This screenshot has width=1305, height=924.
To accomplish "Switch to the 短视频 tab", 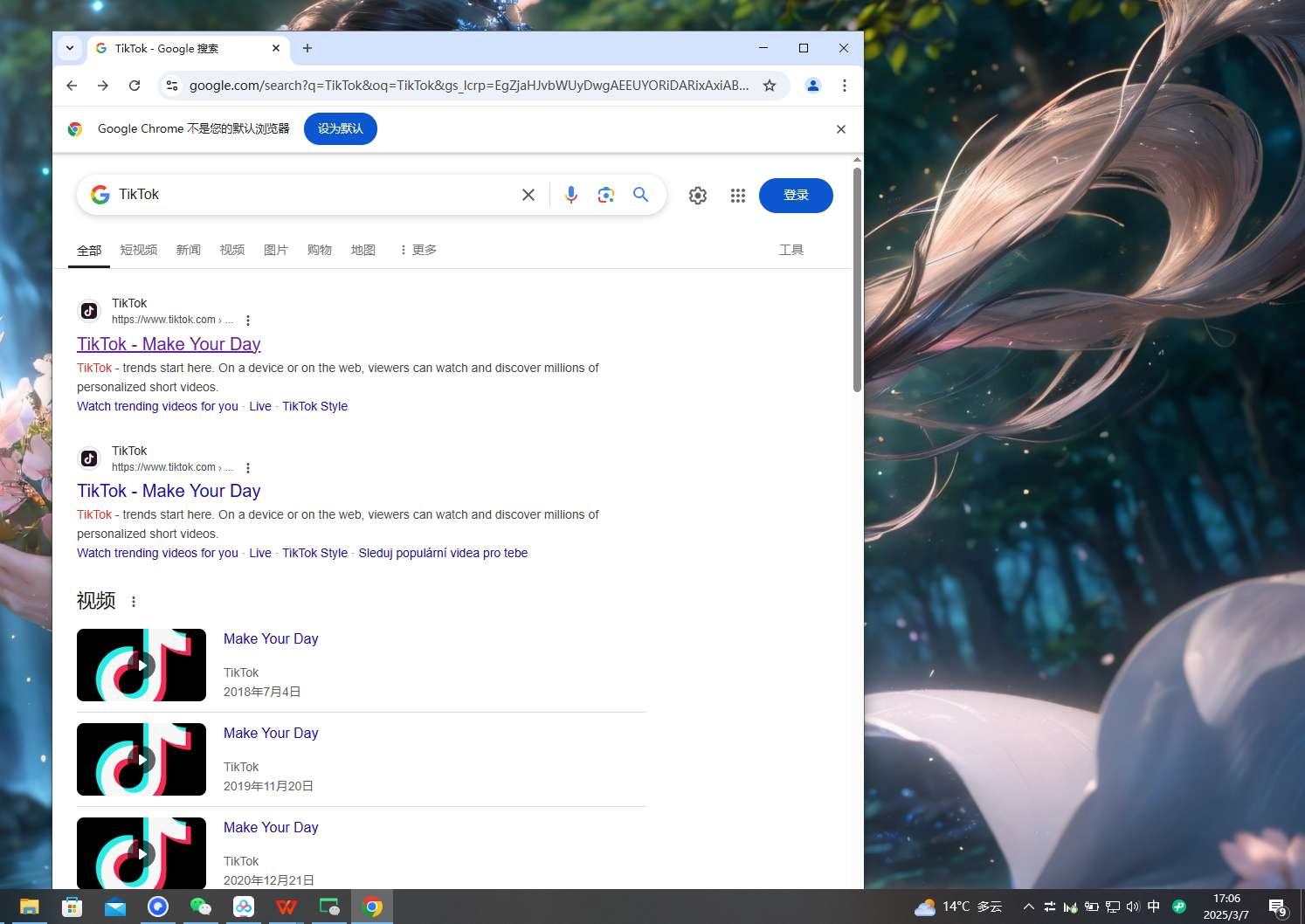I will [x=139, y=250].
